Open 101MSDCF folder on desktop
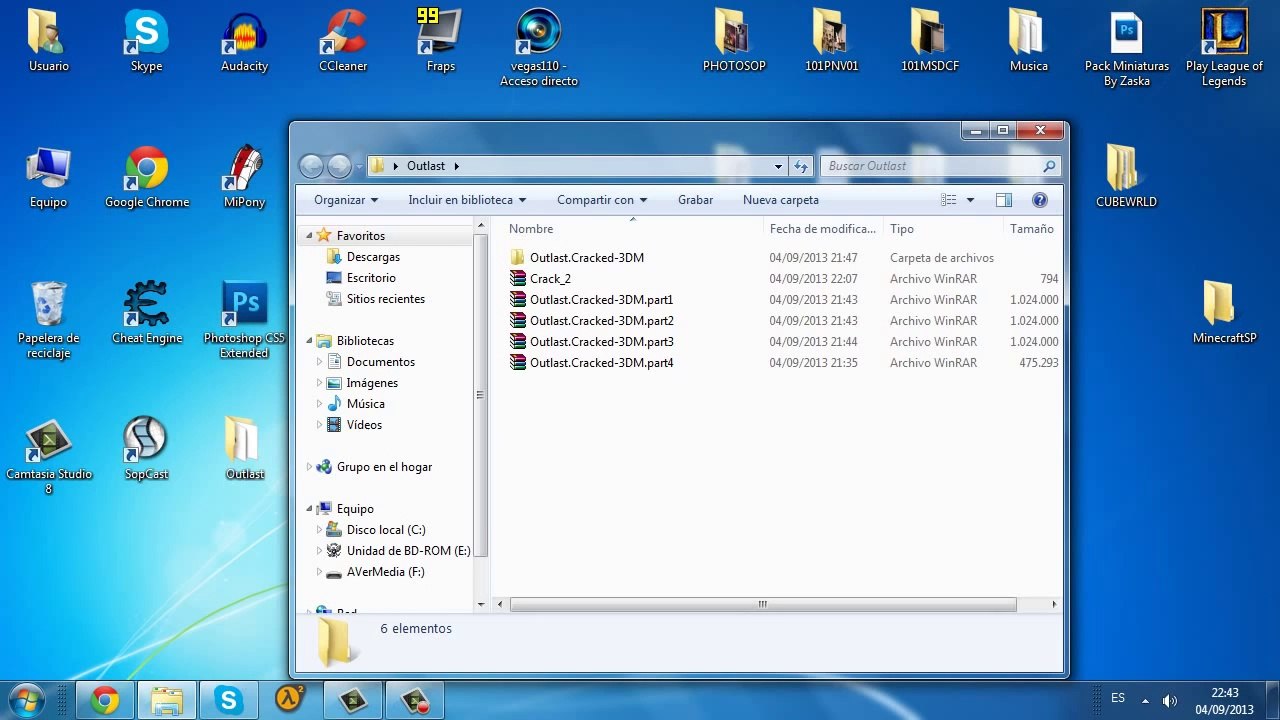The image size is (1280, 720). click(930, 42)
